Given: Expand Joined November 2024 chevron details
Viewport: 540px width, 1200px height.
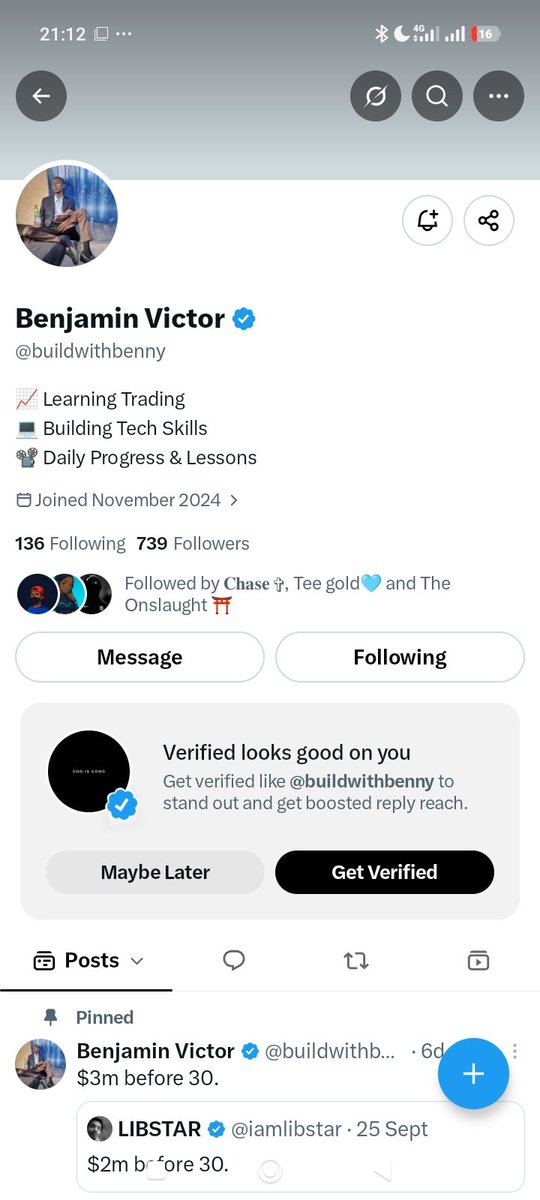Looking at the screenshot, I should (x=234, y=500).
